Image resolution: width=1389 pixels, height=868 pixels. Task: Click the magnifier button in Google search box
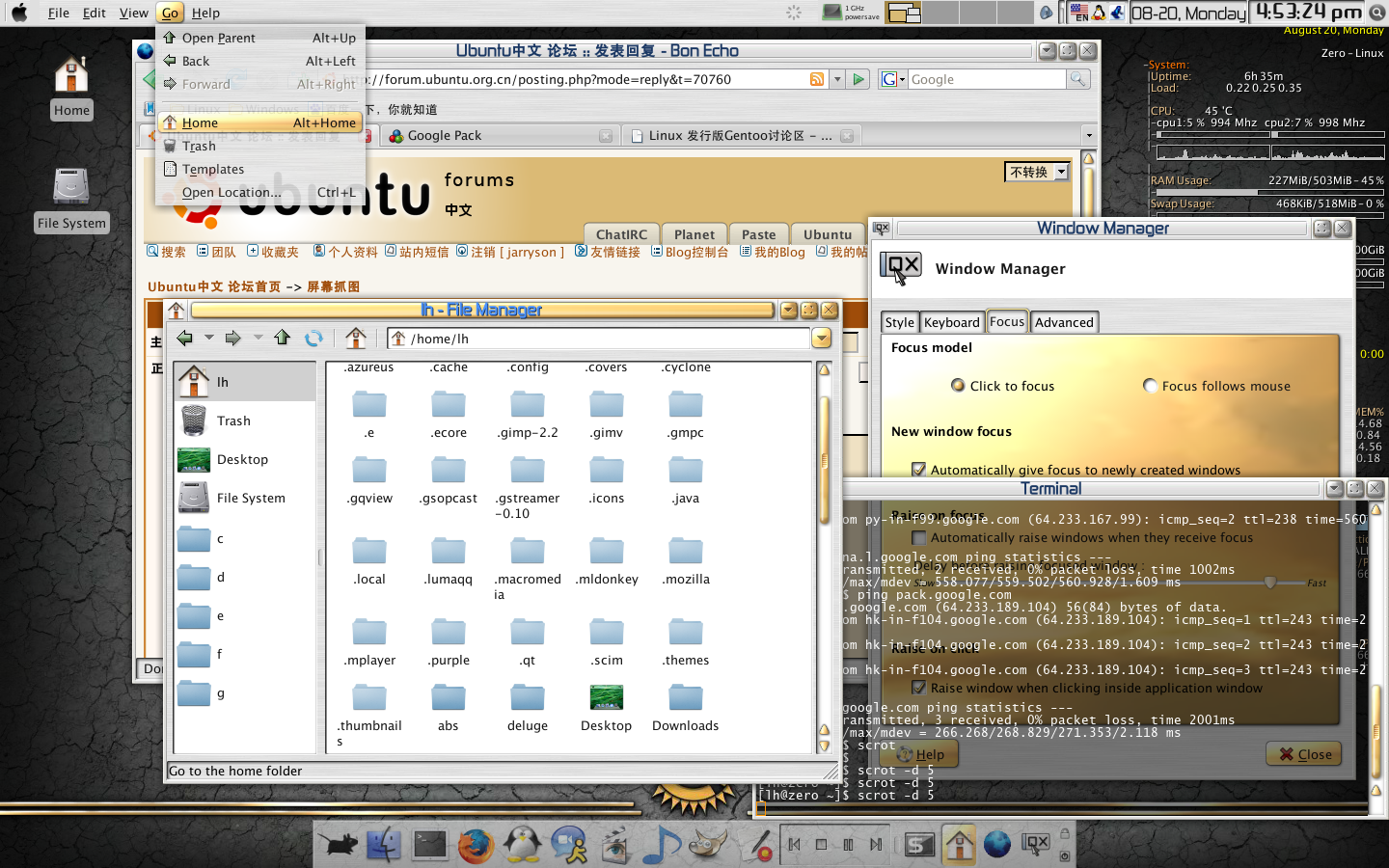1077,79
